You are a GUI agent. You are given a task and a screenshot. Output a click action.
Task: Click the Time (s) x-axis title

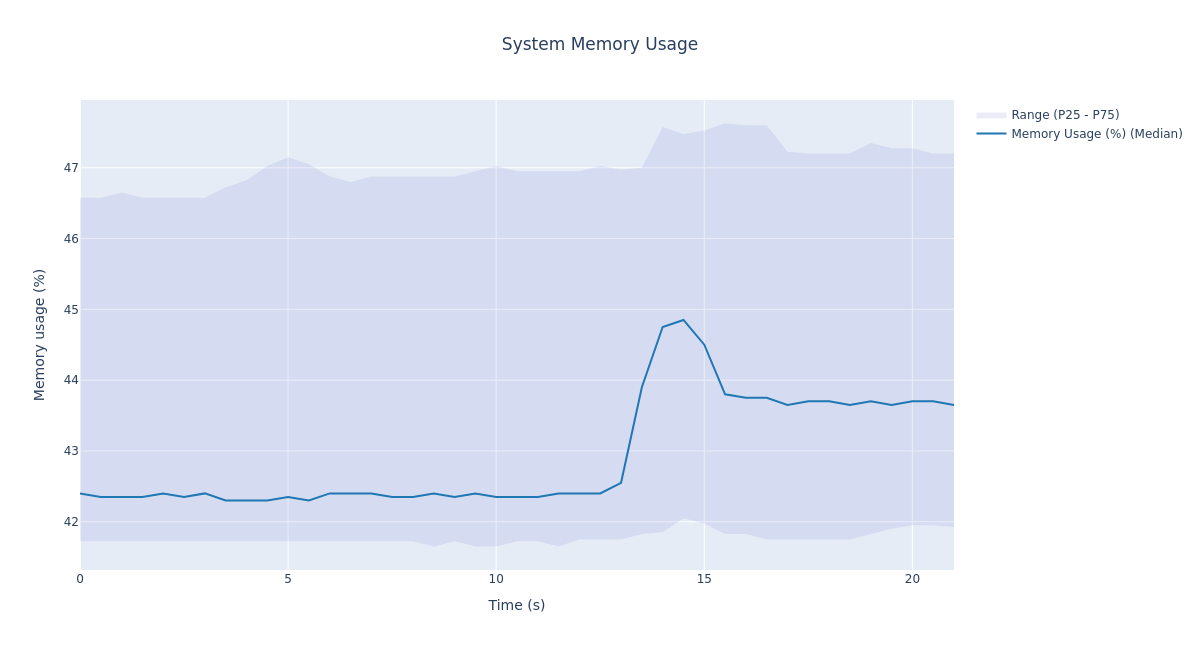click(516, 605)
